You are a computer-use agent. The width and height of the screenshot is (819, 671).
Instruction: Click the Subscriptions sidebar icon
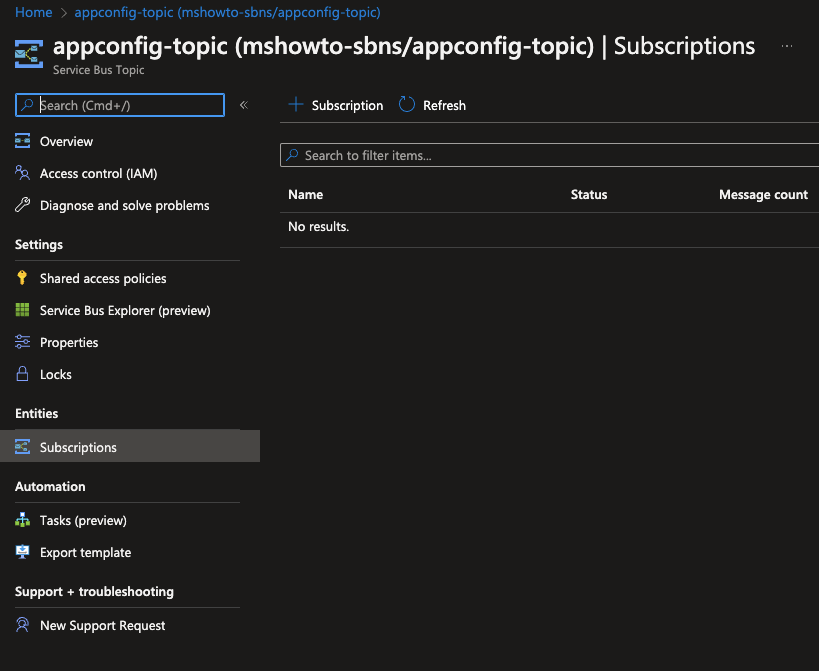(x=22, y=446)
